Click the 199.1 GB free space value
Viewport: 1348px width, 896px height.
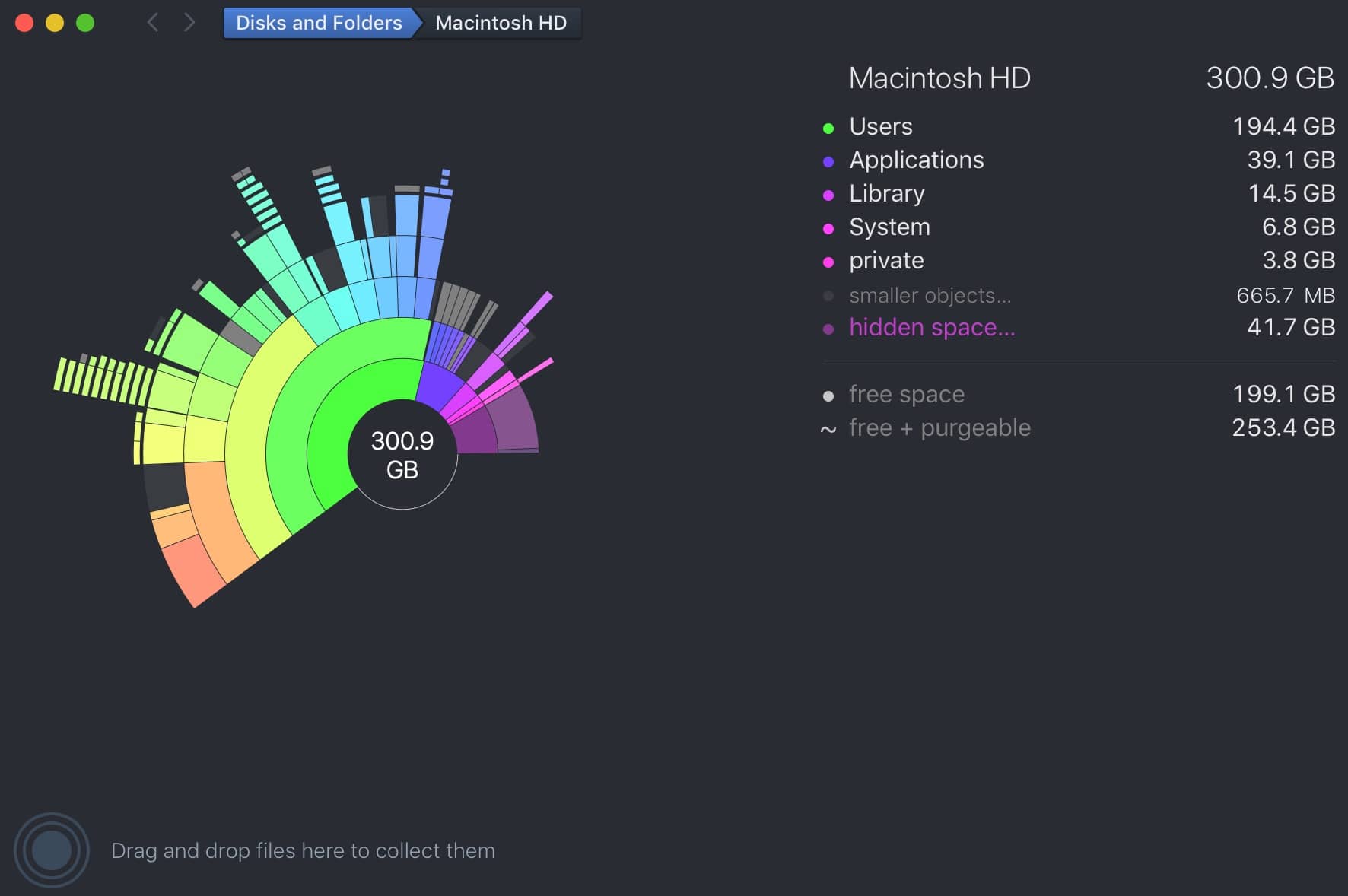1283,394
